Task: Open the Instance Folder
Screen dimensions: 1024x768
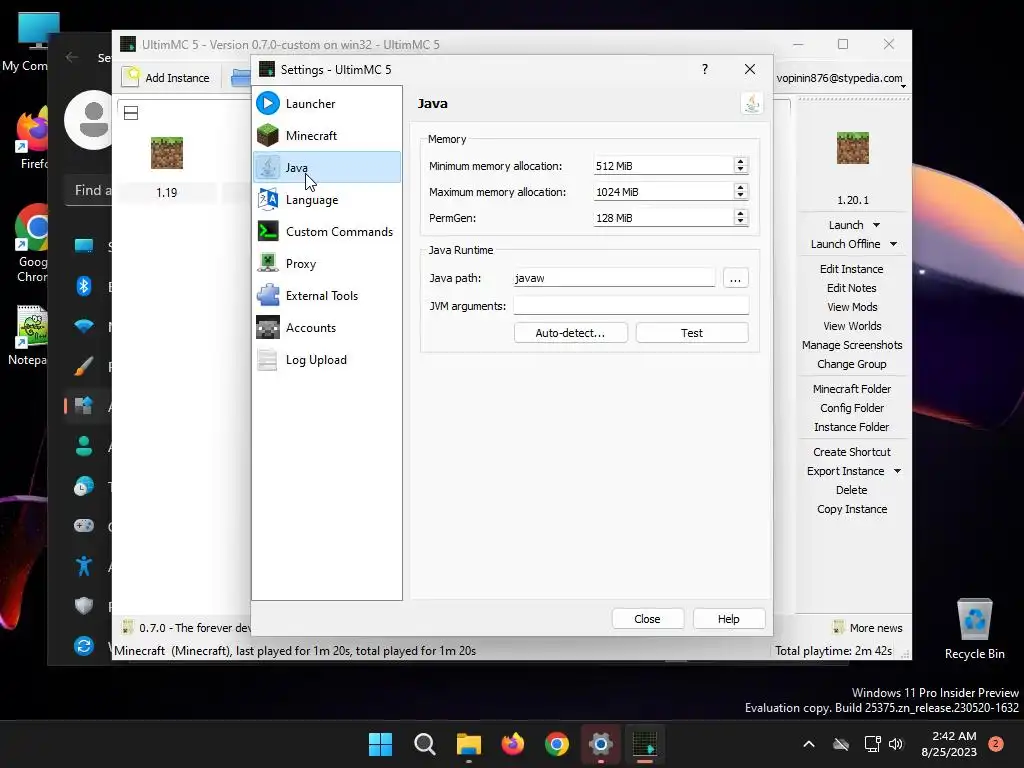Action: (x=852, y=426)
